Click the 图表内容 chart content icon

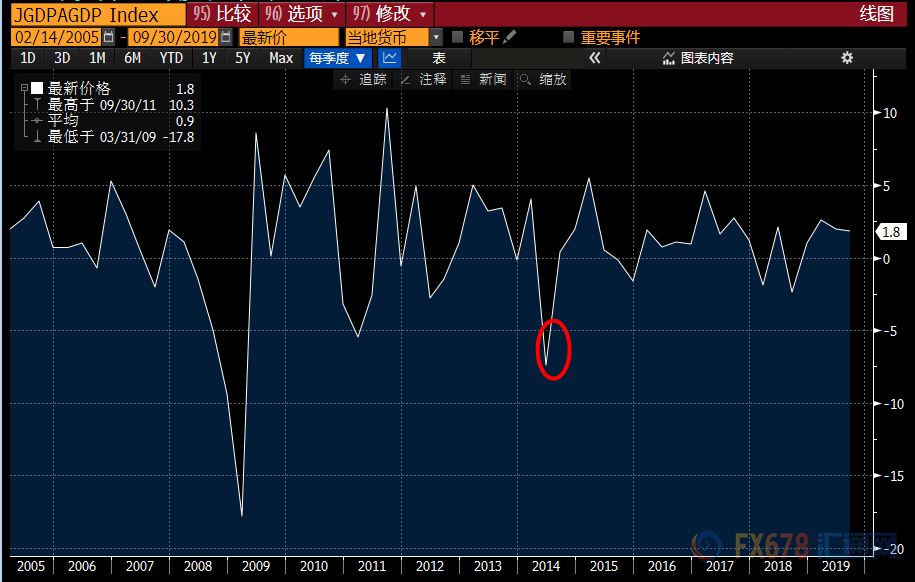(x=669, y=58)
